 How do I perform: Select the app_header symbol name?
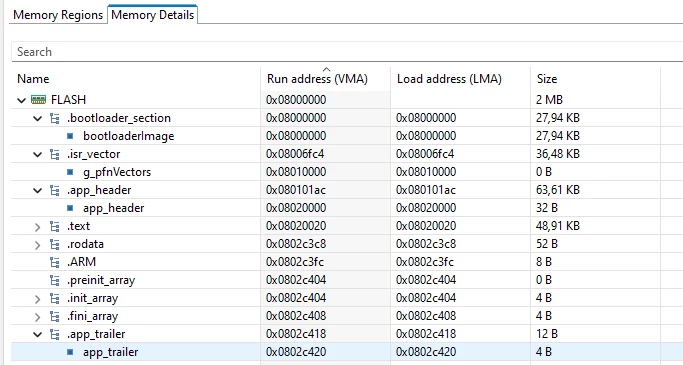(x=114, y=208)
